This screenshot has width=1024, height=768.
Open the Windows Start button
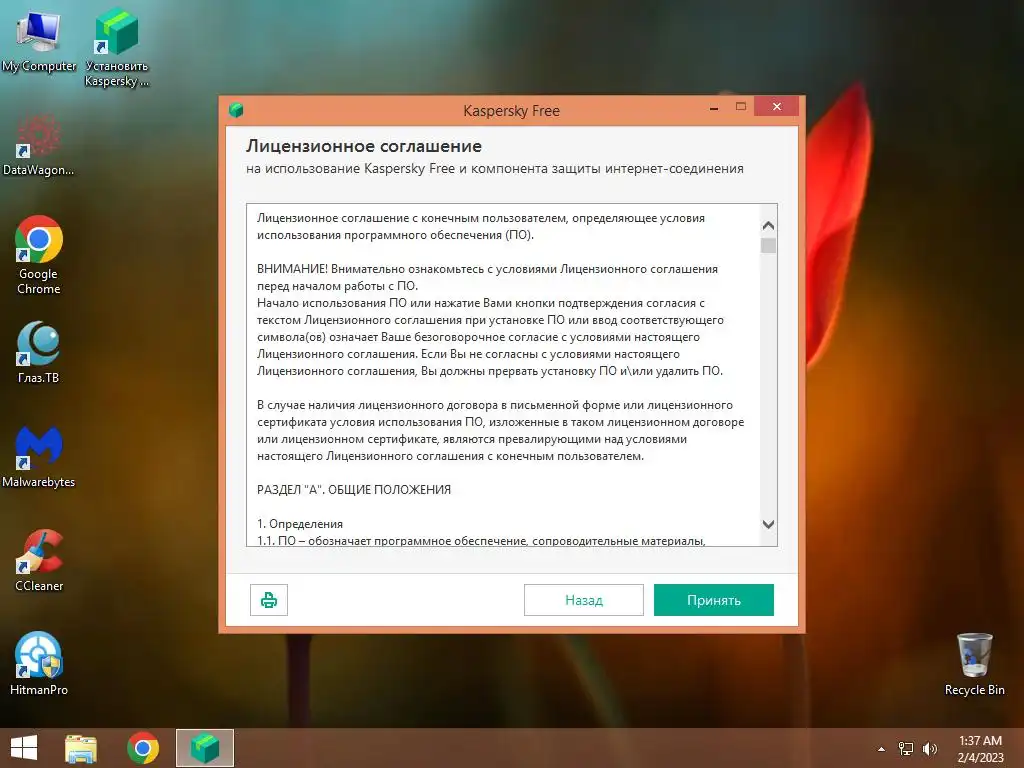click(24, 748)
